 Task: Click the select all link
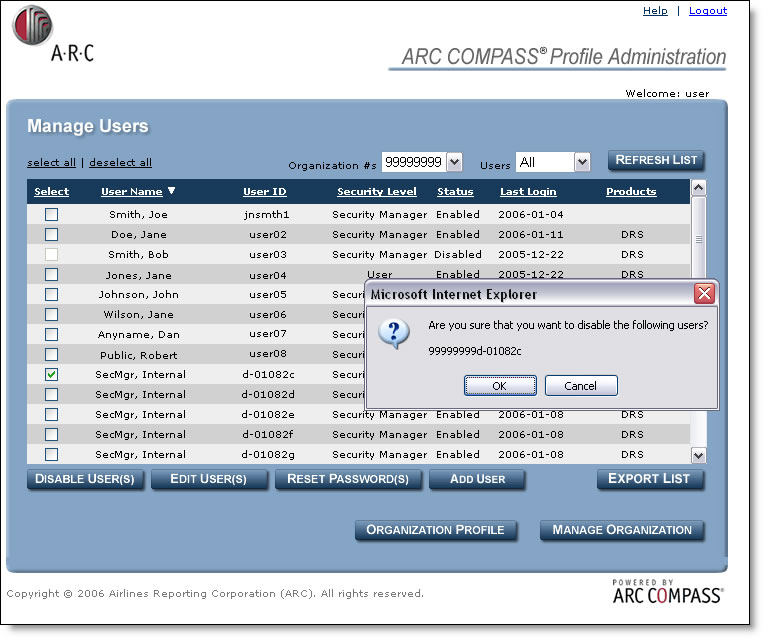point(51,163)
